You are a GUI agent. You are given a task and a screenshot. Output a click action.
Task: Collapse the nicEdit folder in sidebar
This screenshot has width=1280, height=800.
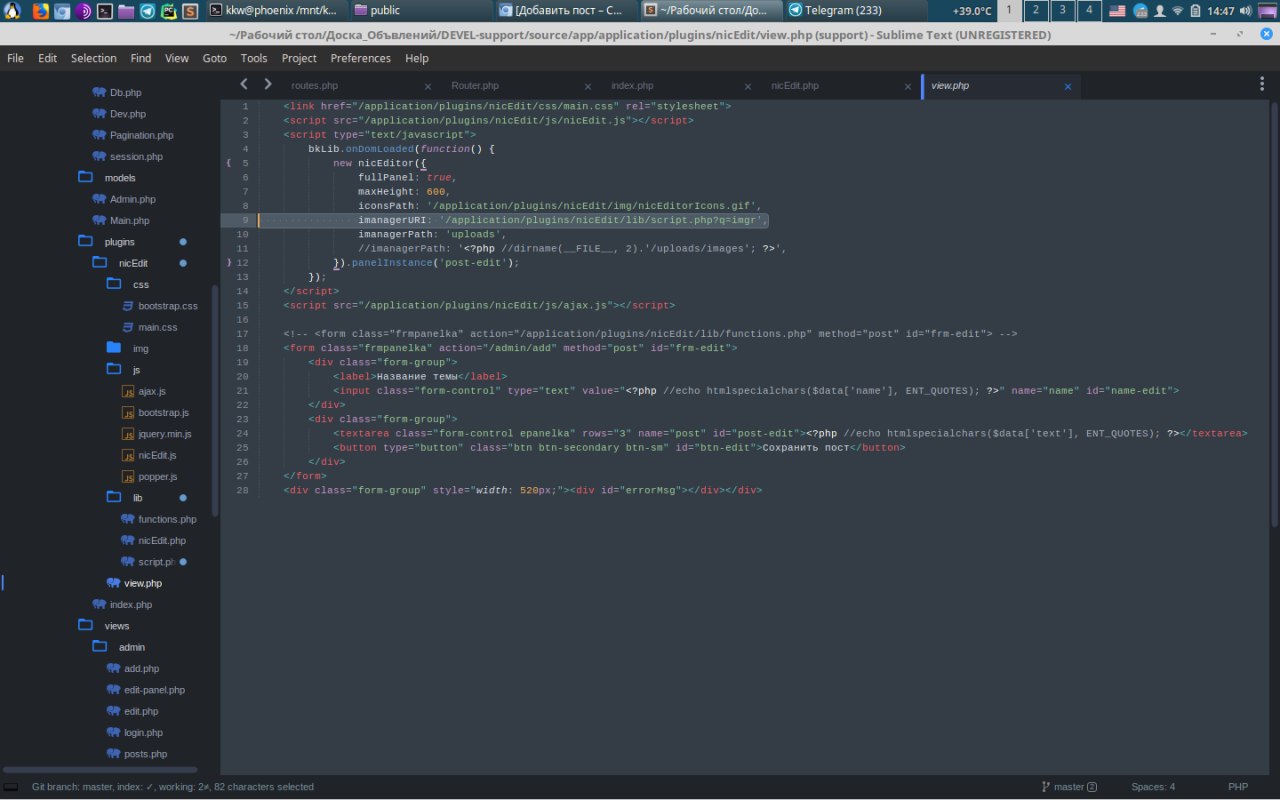[99, 263]
